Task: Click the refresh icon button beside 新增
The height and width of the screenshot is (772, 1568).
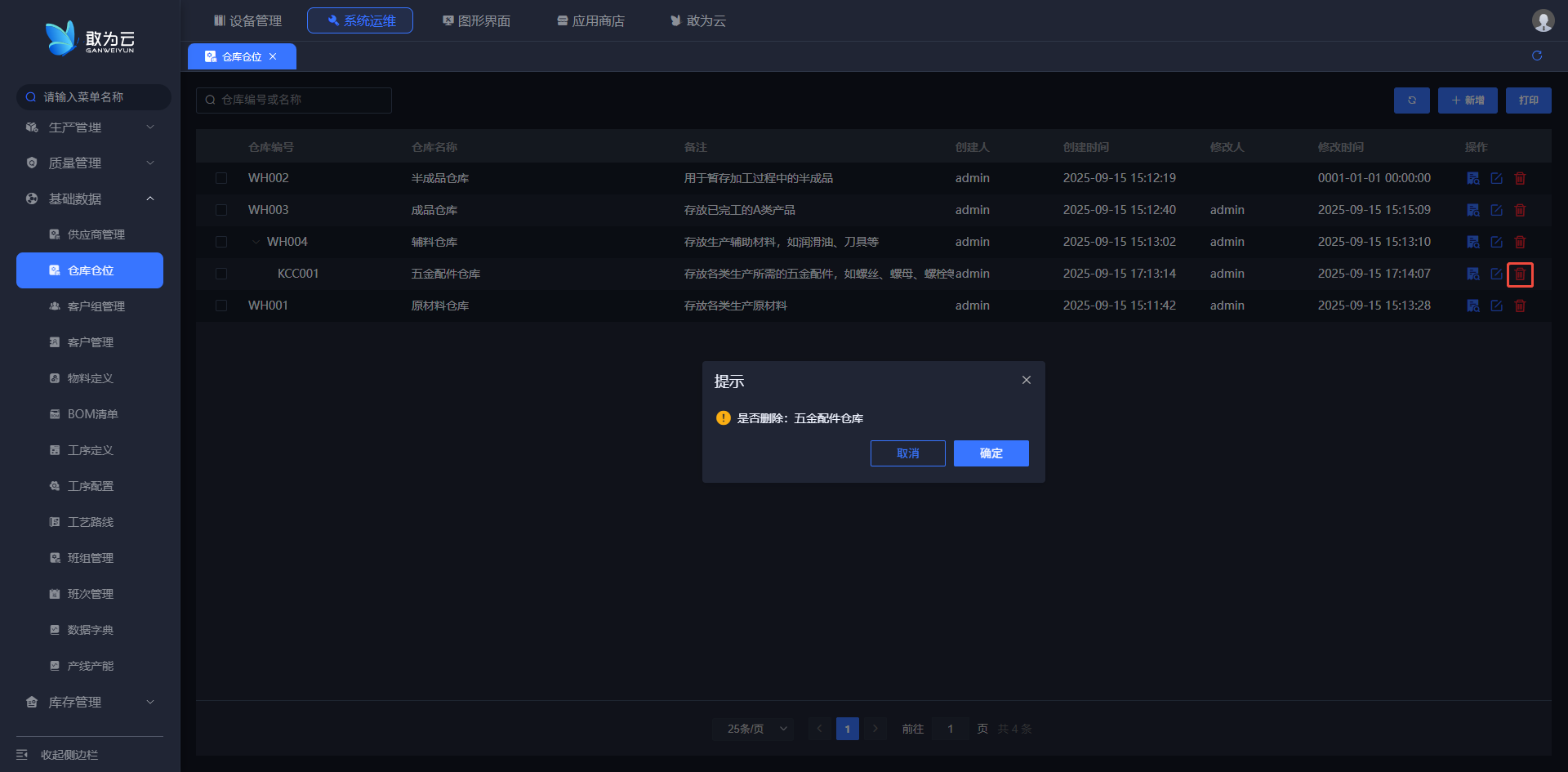Action: point(1411,100)
